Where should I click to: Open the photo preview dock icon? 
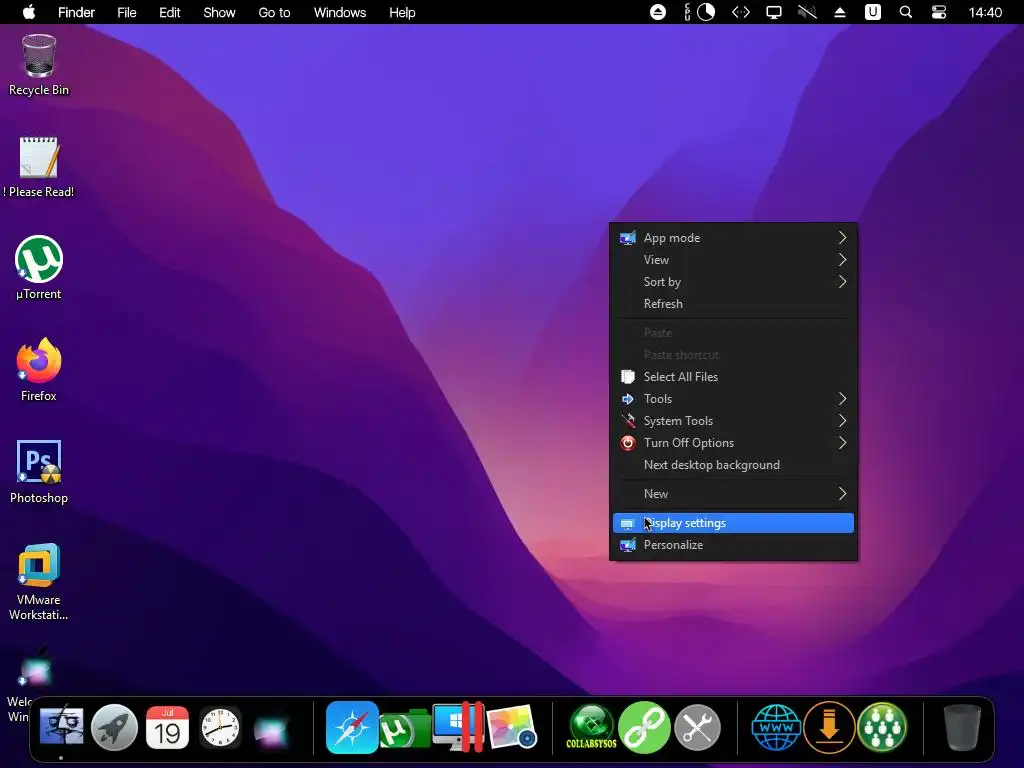(511, 727)
